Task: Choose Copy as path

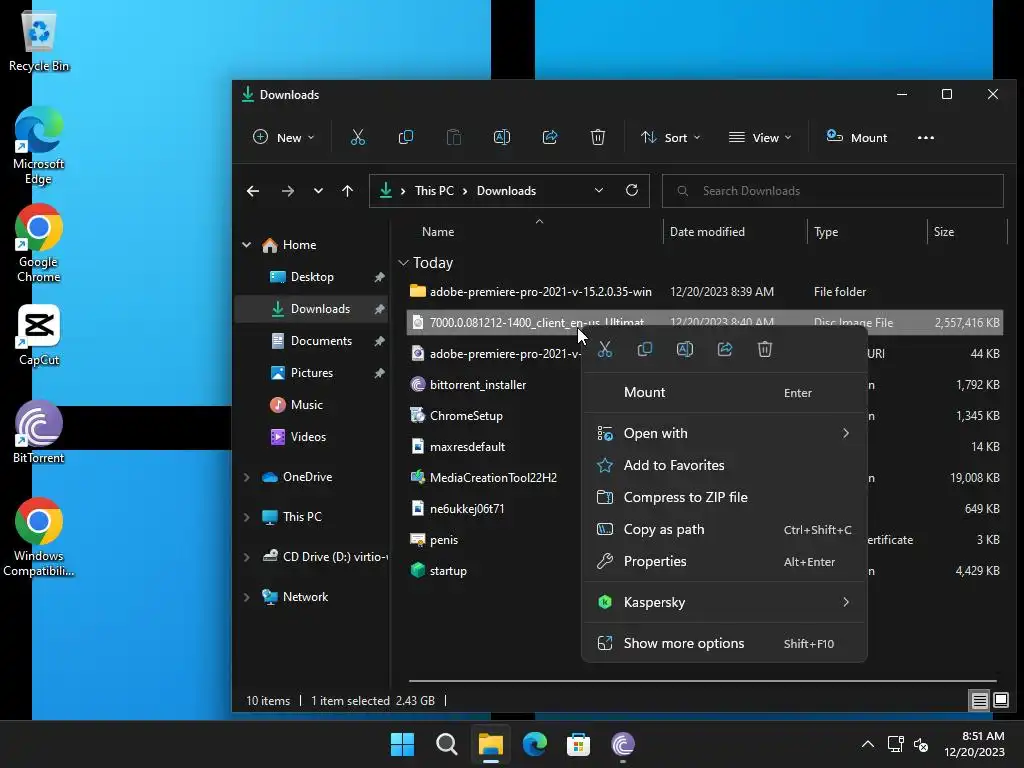Action: pos(724,529)
